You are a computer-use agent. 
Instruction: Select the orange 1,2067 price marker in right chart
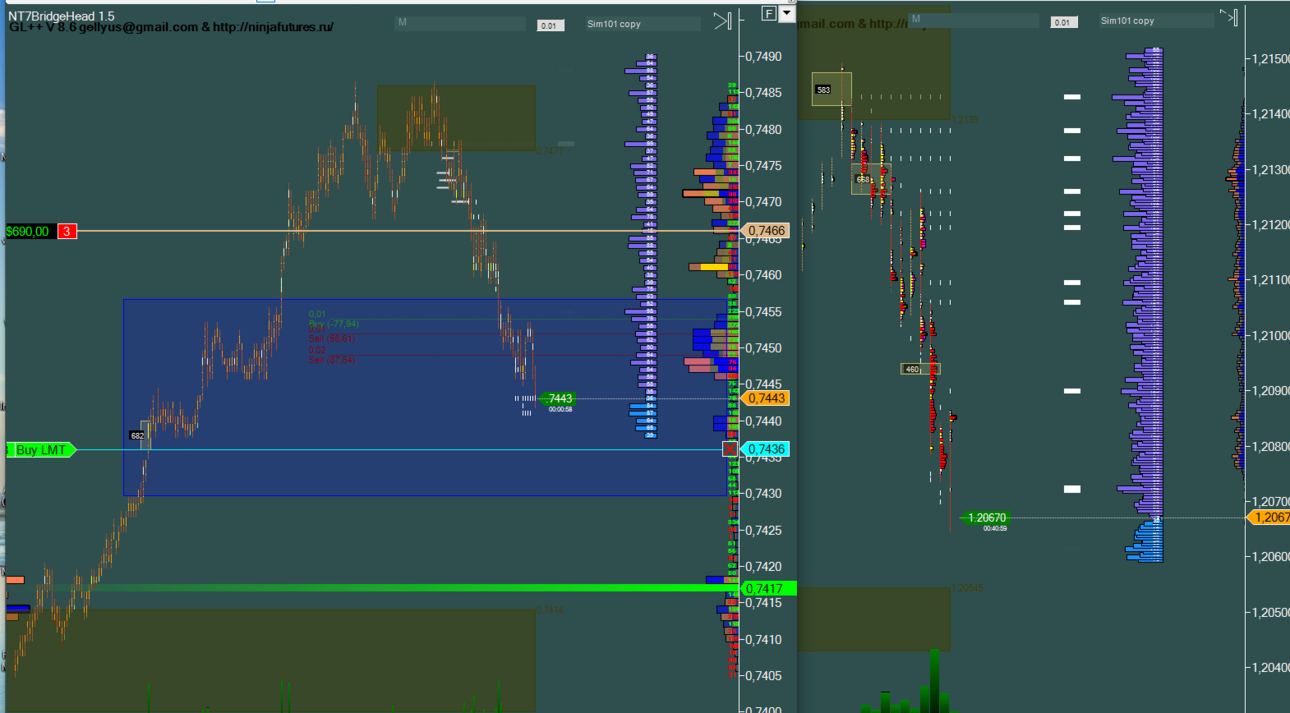(x=1270, y=517)
